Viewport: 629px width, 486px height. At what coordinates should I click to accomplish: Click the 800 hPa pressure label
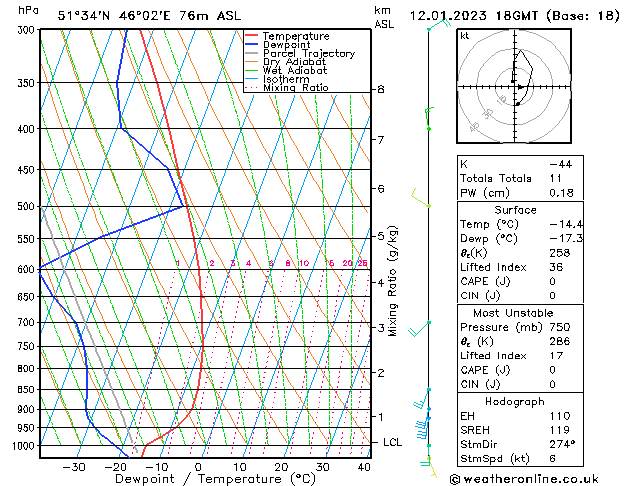28,369
